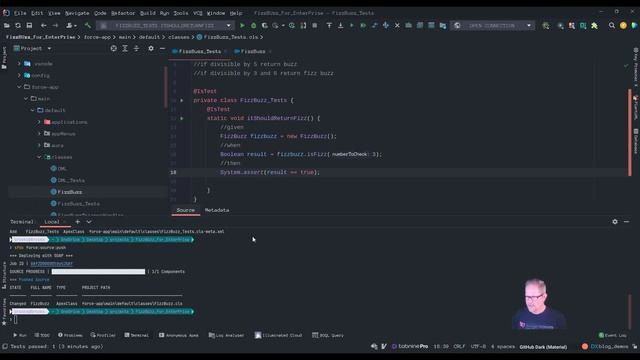640x360 pixels.
Task: Open Project panel settings gear
Action: point(151,48)
